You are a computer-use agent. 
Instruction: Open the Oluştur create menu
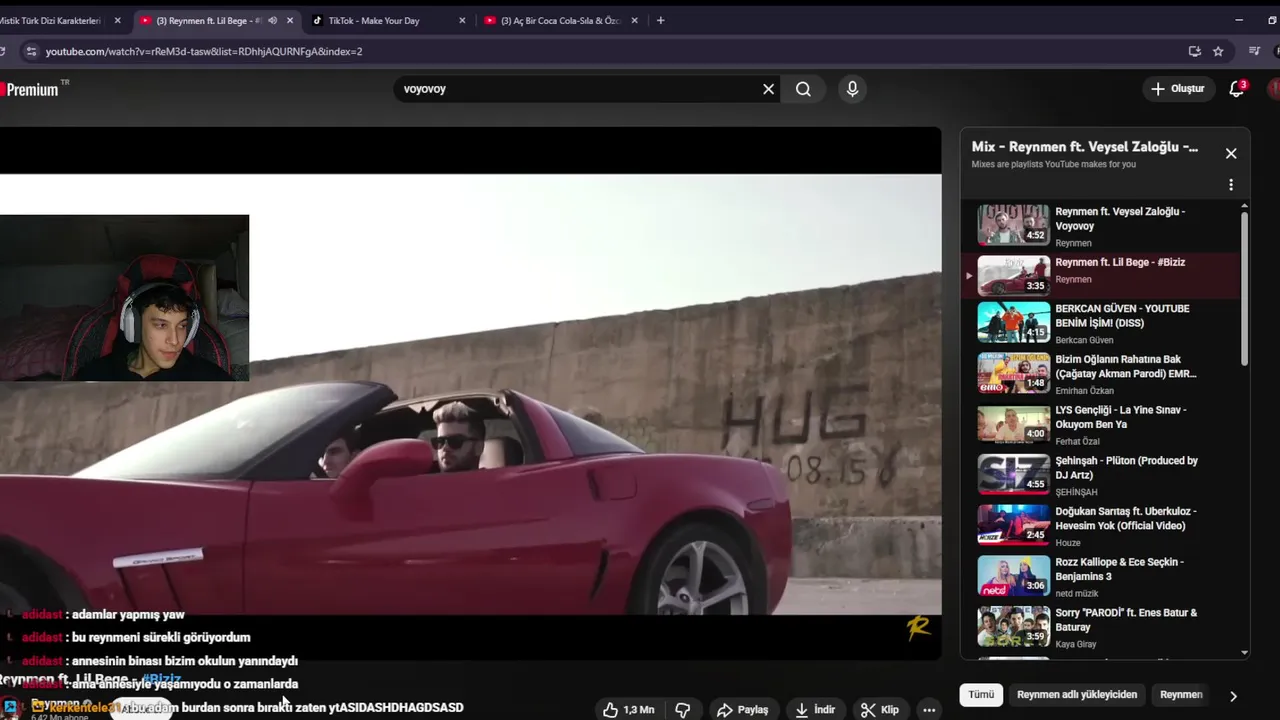coord(1178,89)
